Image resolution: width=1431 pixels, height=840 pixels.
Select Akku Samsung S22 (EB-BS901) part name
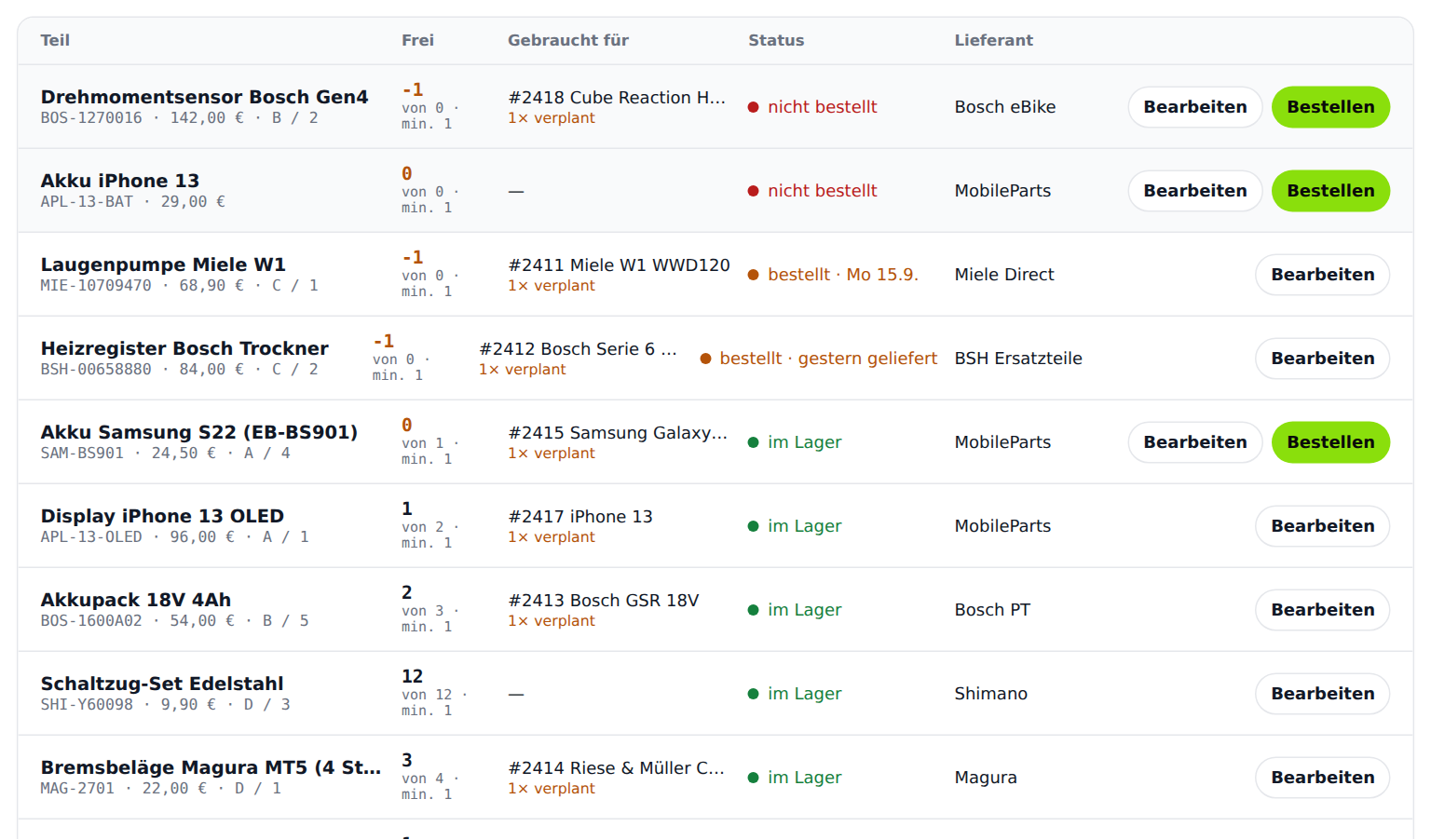198,432
